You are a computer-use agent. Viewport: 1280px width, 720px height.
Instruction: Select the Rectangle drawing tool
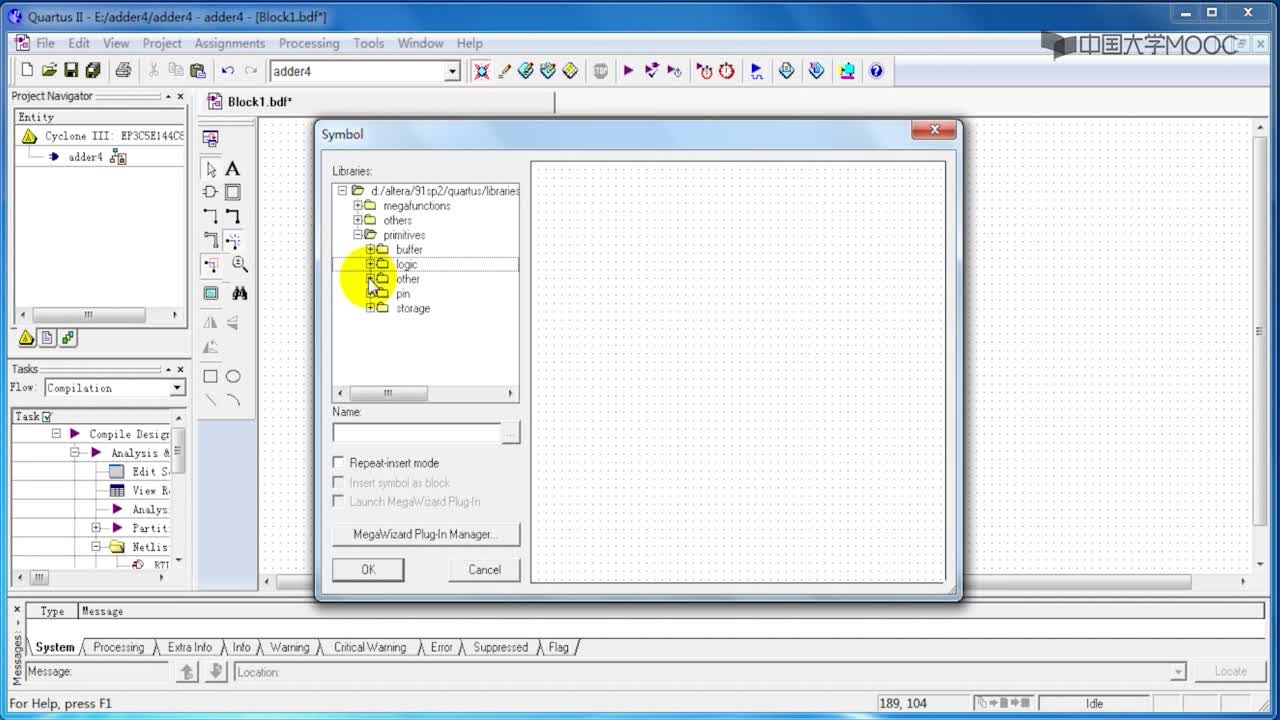click(210, 376)
